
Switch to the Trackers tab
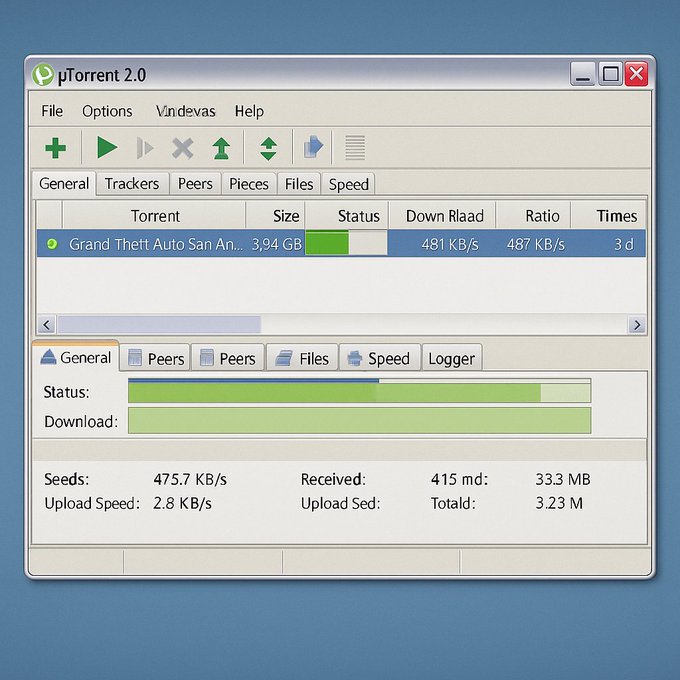click(132, 184)
